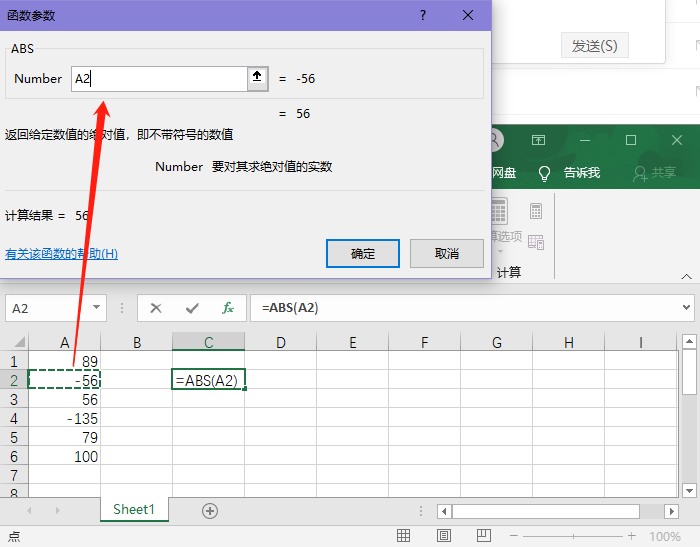This screenshot has width=700, height=547.
Task: Add a new sheet with plus icon
Action: (210, 510)
